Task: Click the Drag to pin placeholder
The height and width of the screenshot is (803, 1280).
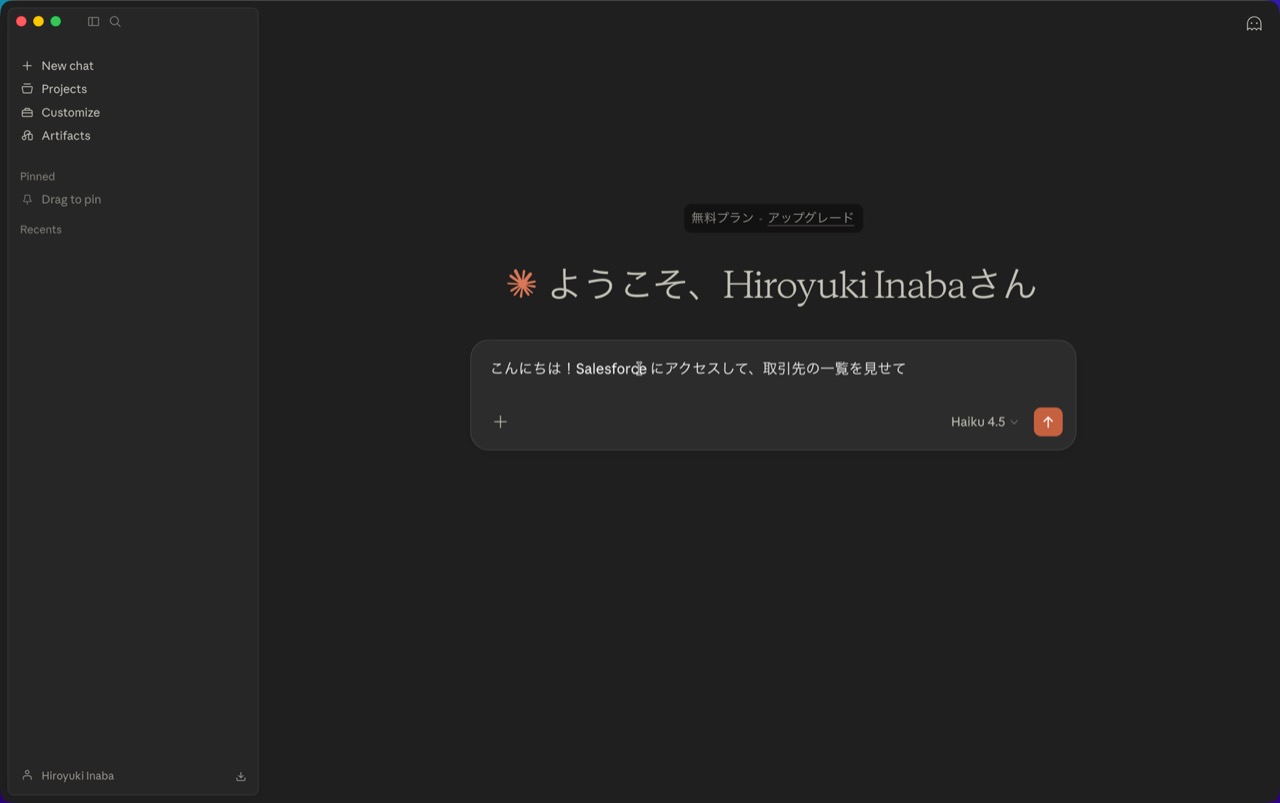Action: tap(71, 199)
